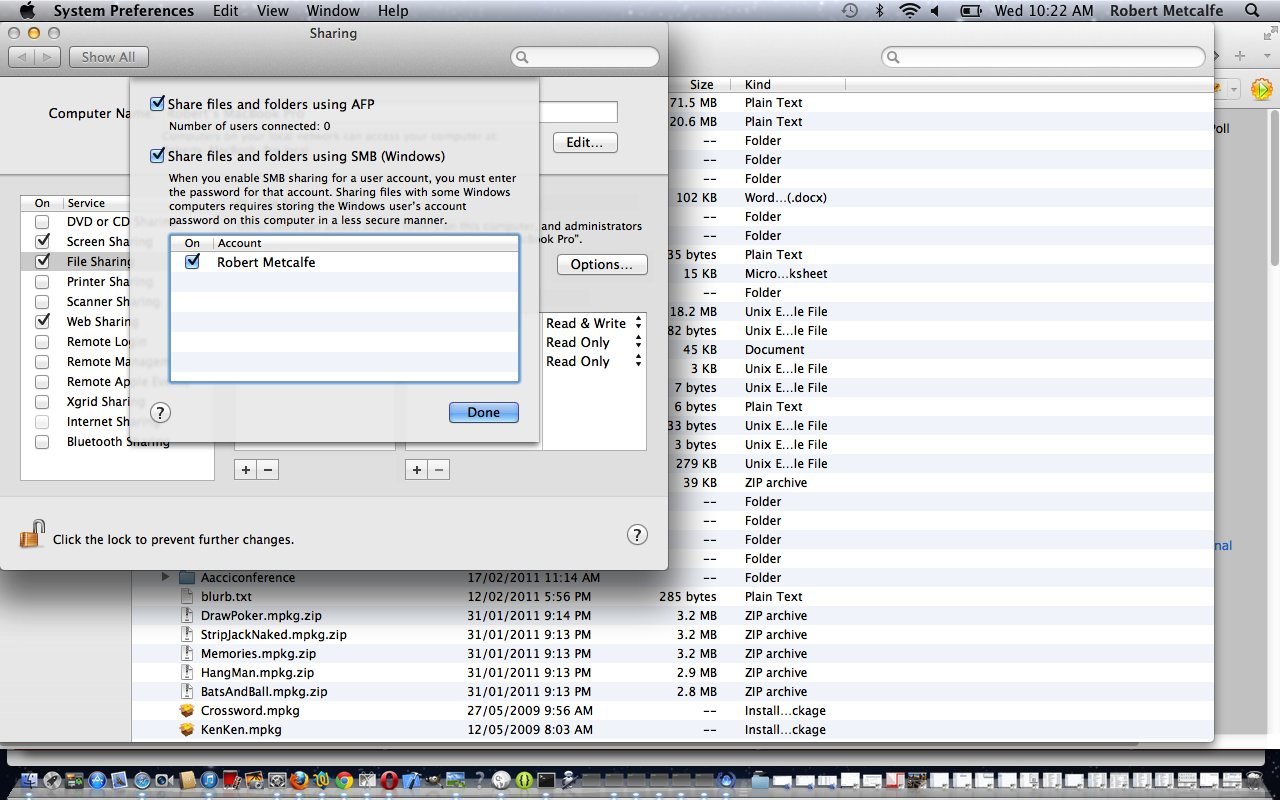Viewport: 1280px width, 800px height.
Task: Toggle the Screen Sharing service checkbox
Action: (x=42, y=242)
